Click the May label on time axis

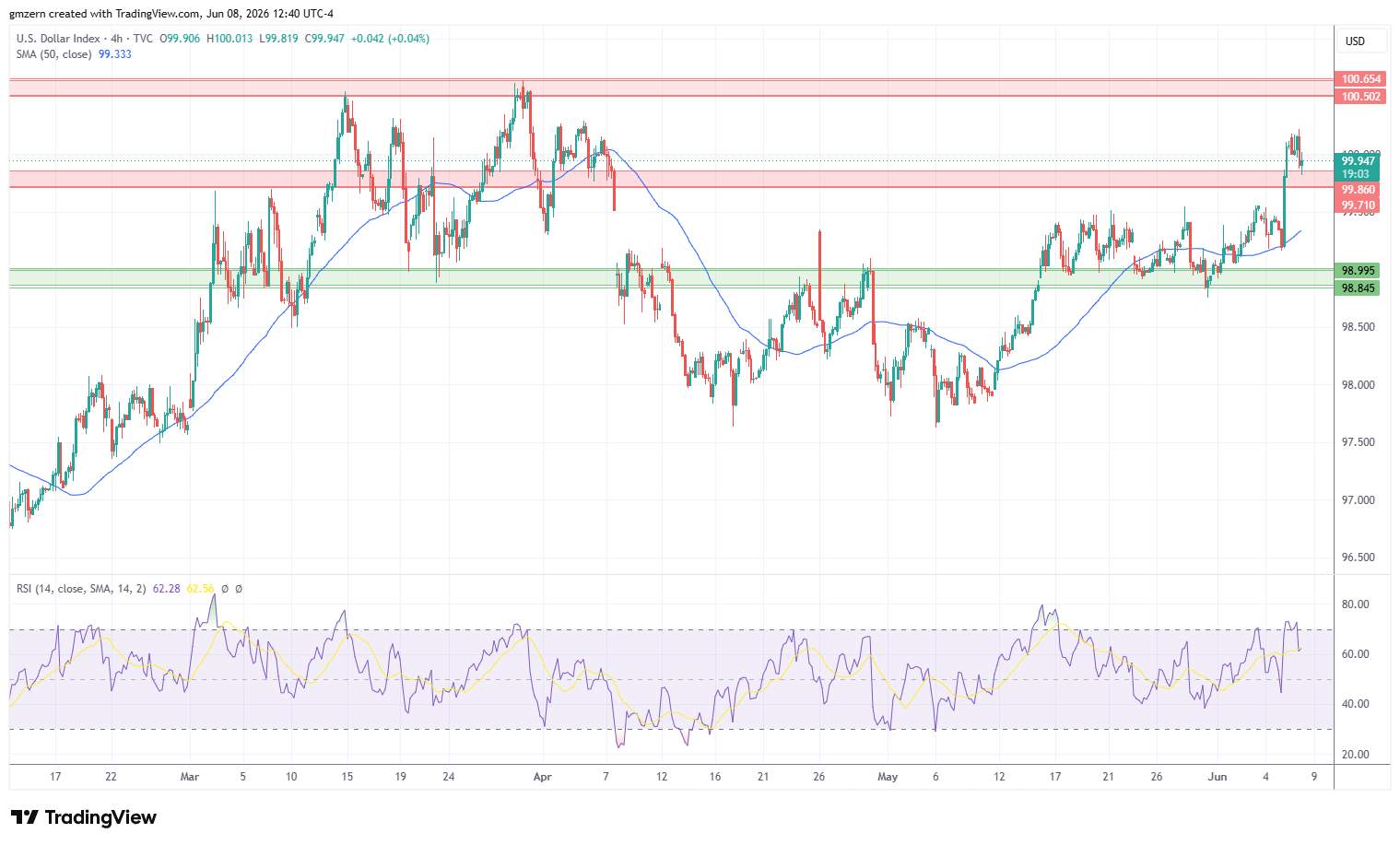888,777
